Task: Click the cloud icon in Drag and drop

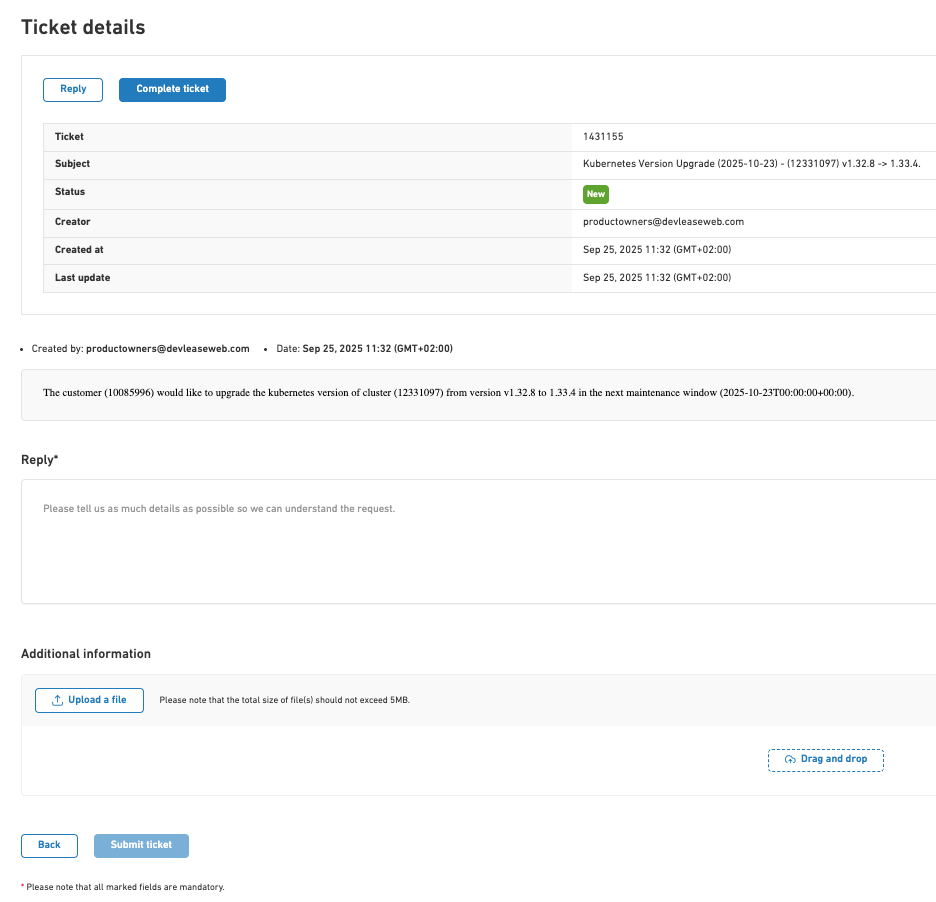Action: pos(790,760)
